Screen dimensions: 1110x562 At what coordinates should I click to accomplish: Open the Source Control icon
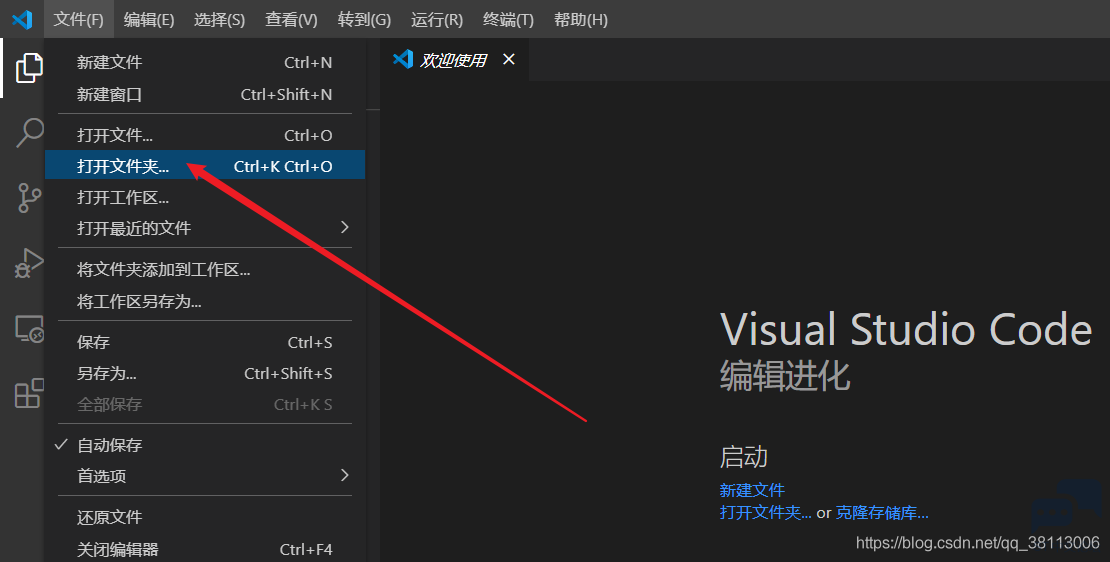pos(28,197)
